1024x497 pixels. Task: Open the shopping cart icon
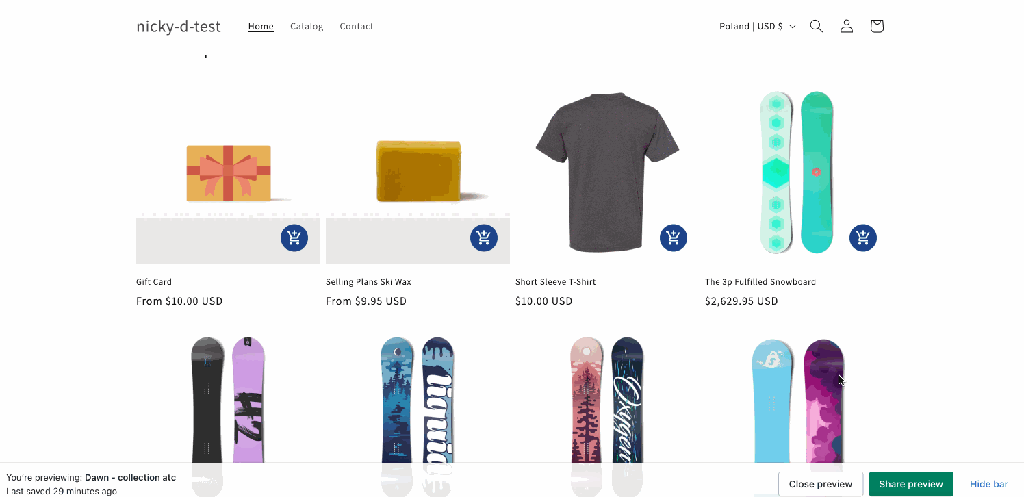tap(877, 26)
